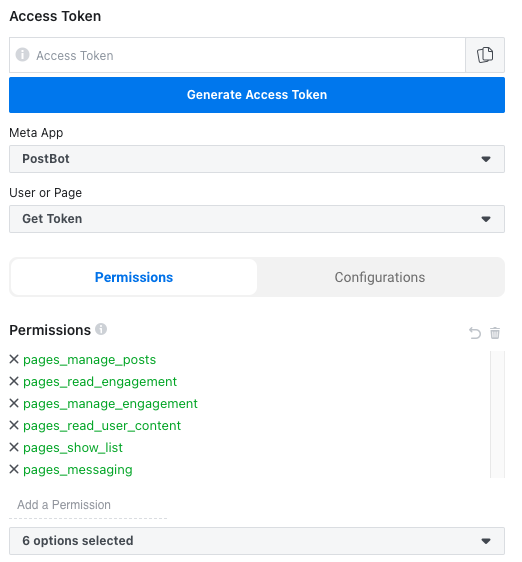Viewport: 522px width, 562px height.
Task: Focus the Add a Permission input field
Action: [x=88, y=505]
